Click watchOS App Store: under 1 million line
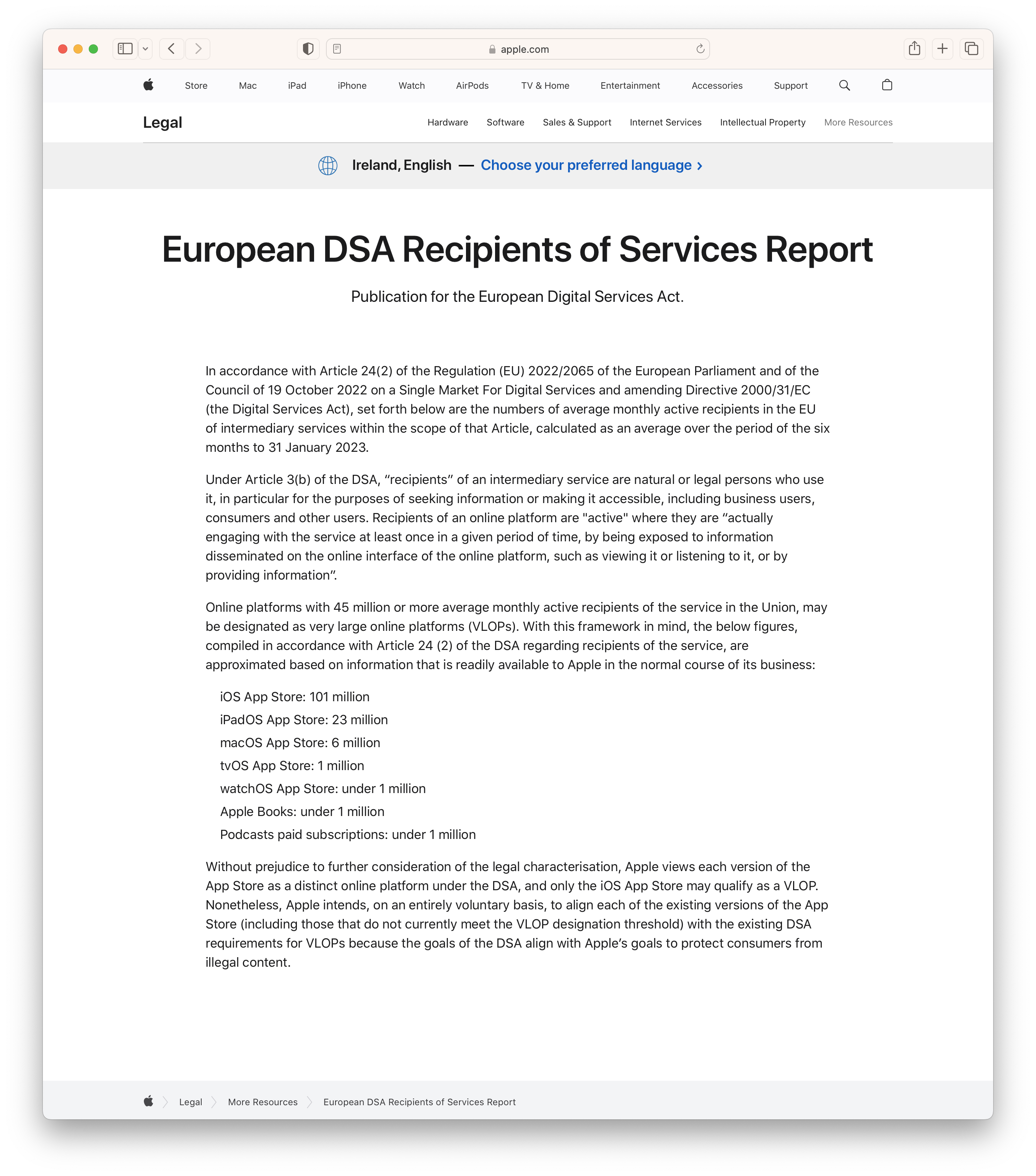1036x1176 pixels. point(323,789)
